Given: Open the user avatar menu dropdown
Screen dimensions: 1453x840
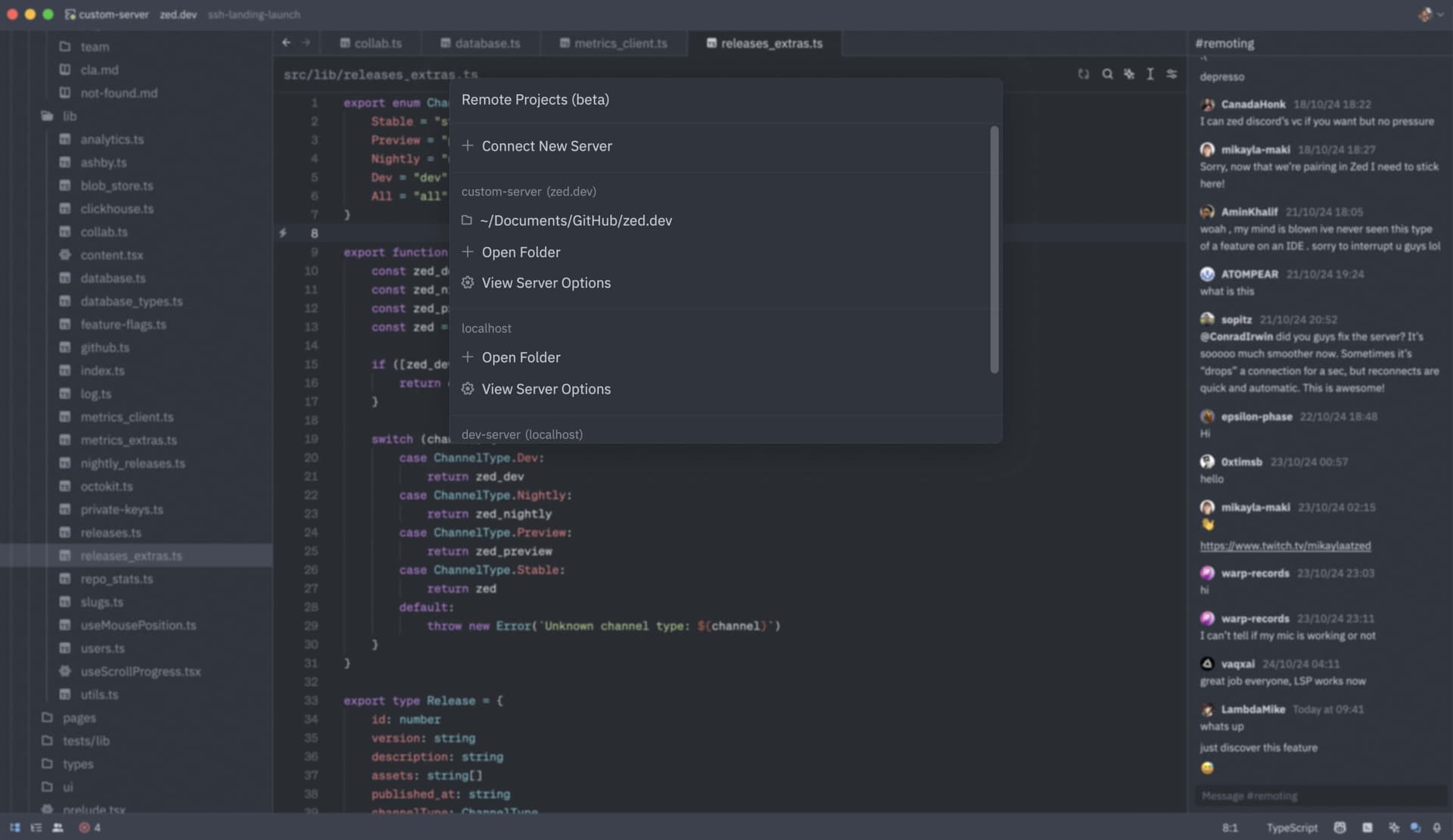Looking at the screenshot, I should pos(1430,14).
